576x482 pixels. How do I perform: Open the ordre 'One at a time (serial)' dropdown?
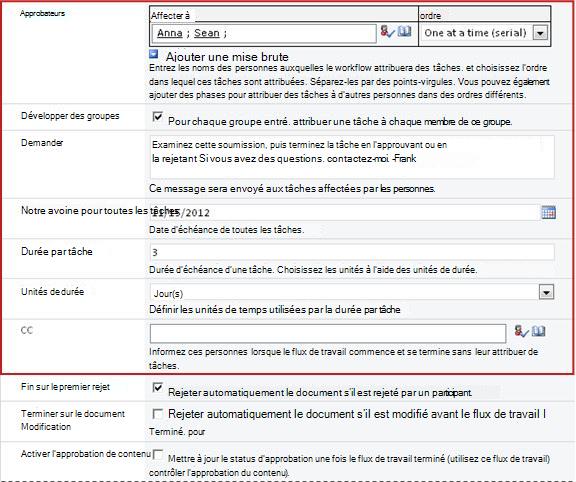pos(540,33)
